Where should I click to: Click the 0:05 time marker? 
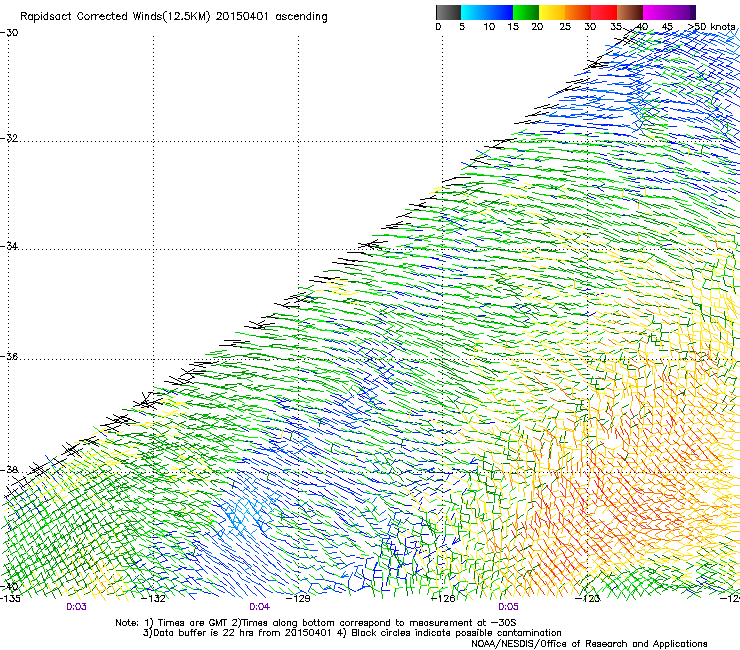508,607
